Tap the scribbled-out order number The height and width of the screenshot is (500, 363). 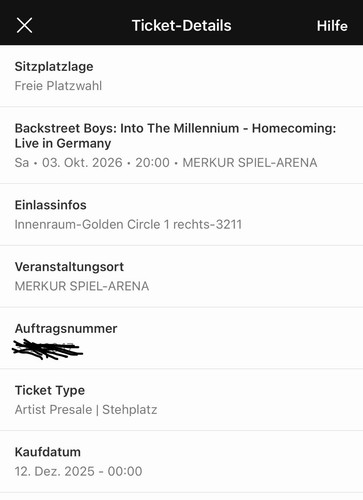[x=47, y=349]
